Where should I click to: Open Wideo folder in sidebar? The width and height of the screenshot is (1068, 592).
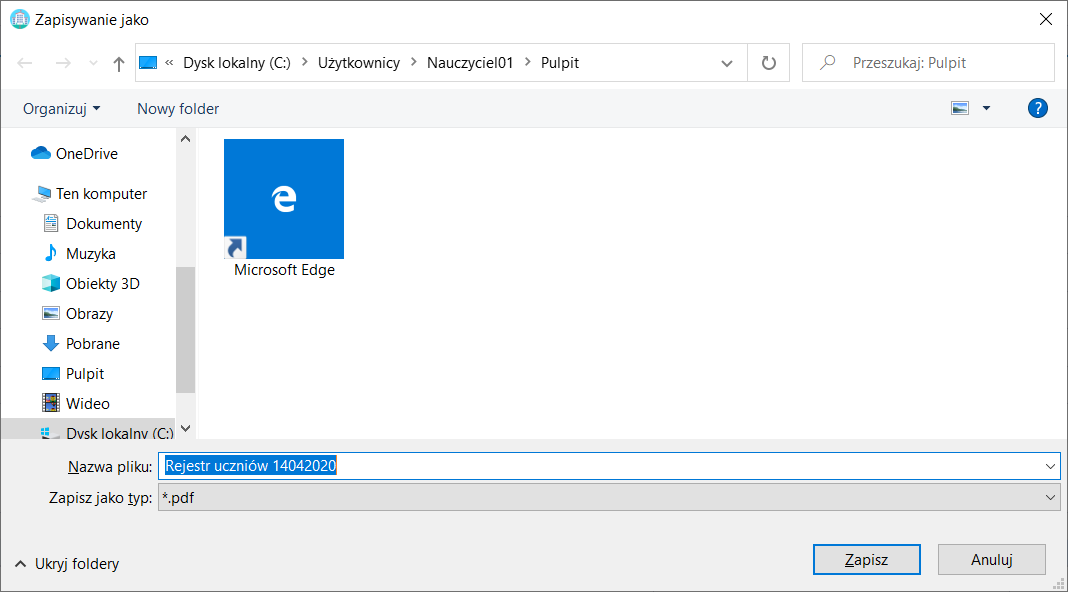(x=87, y=404)
